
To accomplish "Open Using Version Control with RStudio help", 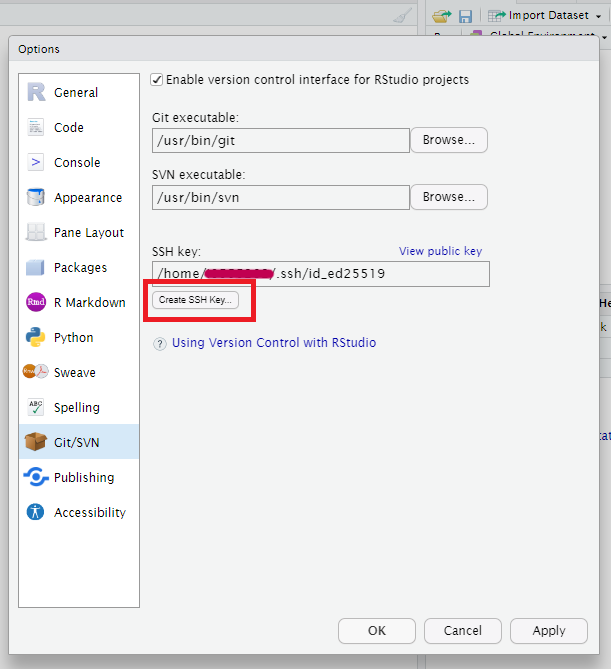I will point(273,343).
